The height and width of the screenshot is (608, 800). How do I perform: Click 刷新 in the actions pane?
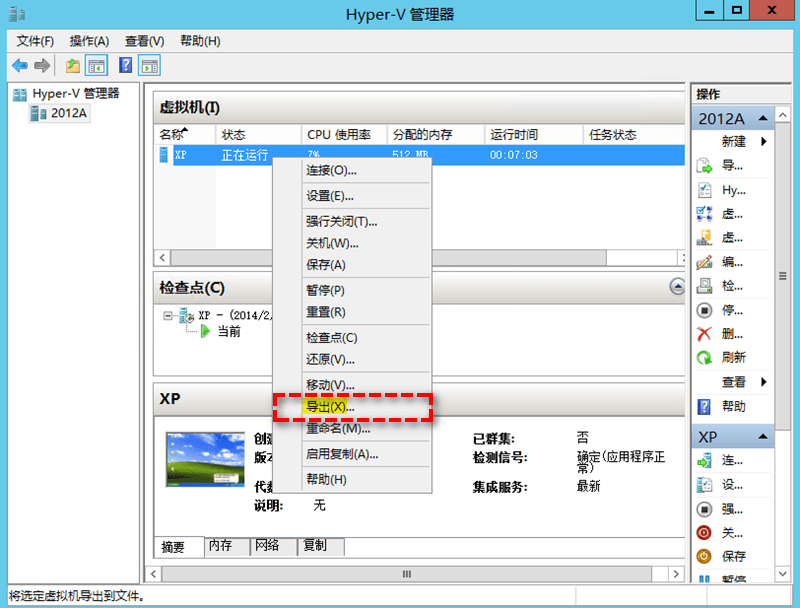(x=732, y=358)
